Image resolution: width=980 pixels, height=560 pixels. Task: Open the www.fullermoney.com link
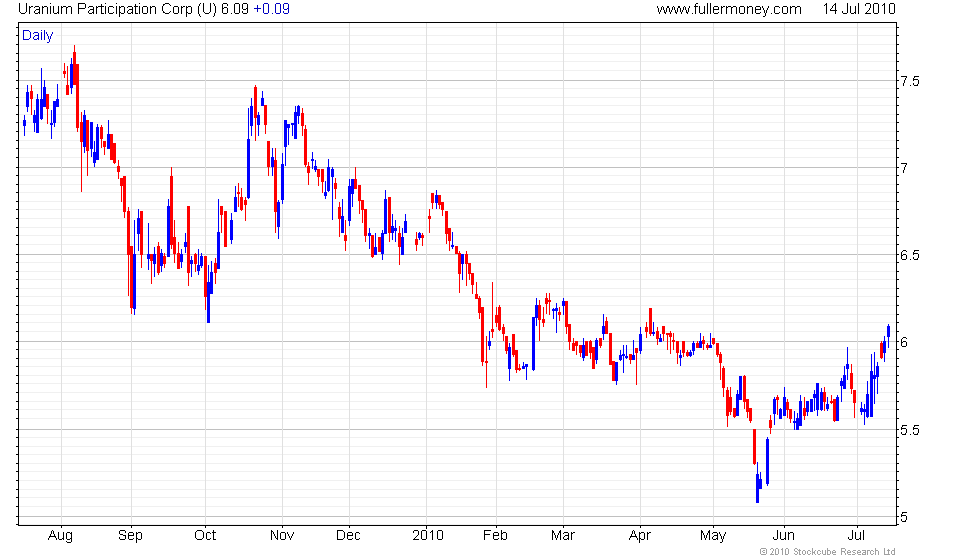(x=729, y=9)
